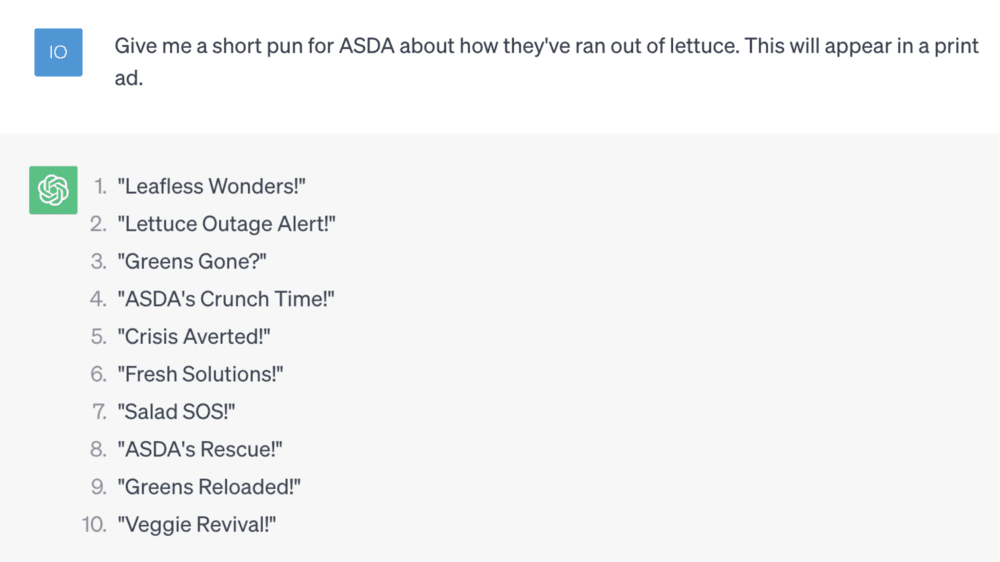The width and height of the screenshot is (1000, 562).
Task: Click the list number "10." marker
Action: point(95,524)
